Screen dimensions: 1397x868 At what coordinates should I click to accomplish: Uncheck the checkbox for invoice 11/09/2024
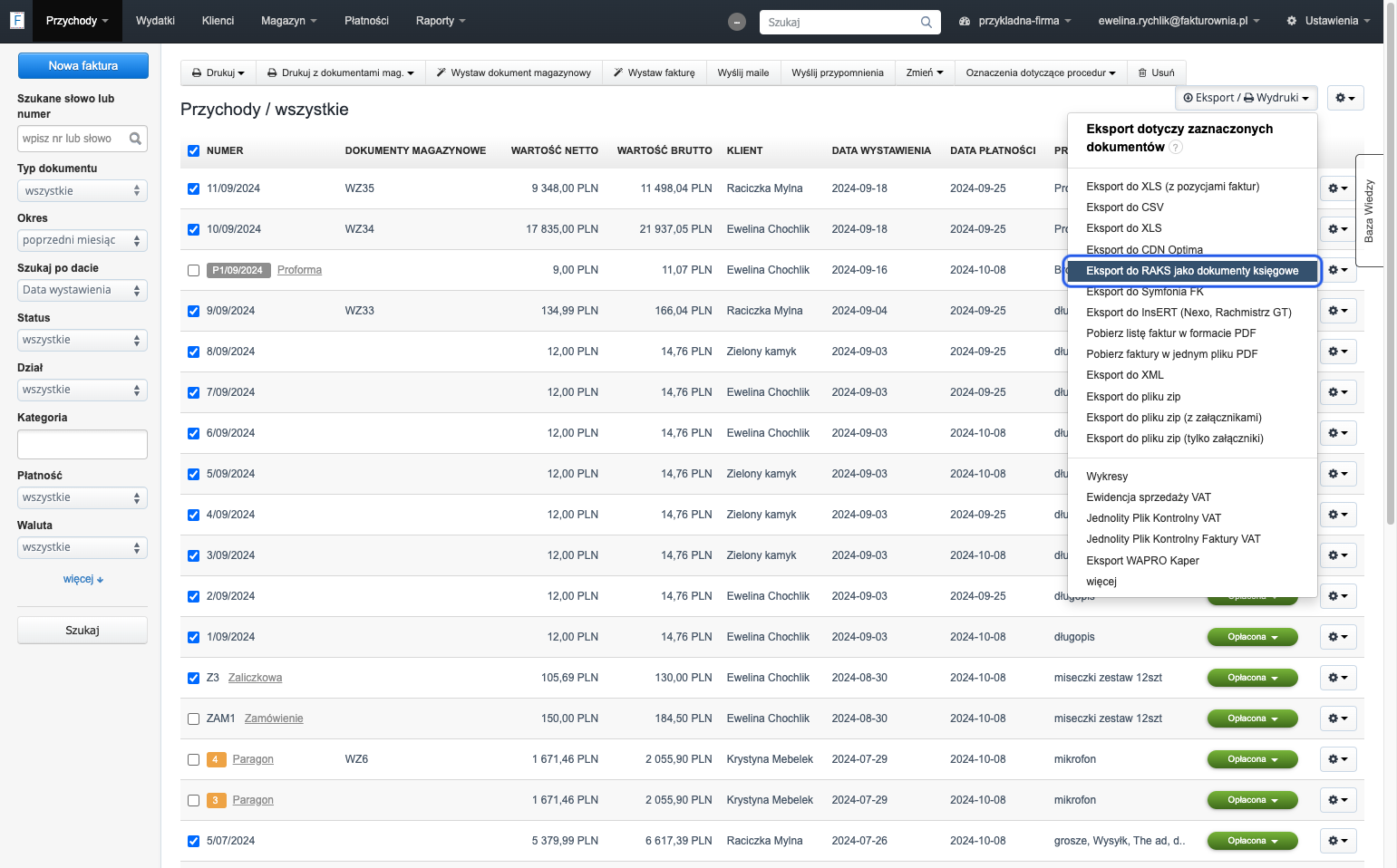coord(193,188)
